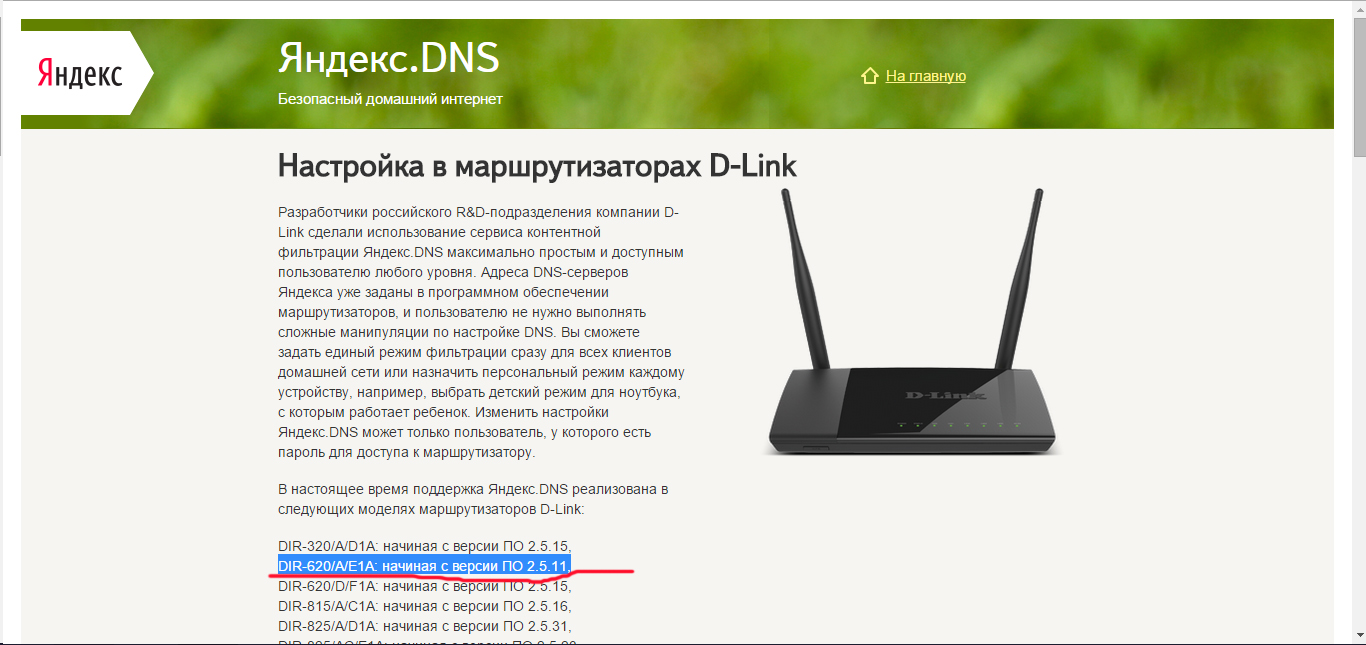Click the vertical scrollbar thumb
Screen dimensions: 1366x645
pos(1359,87)
